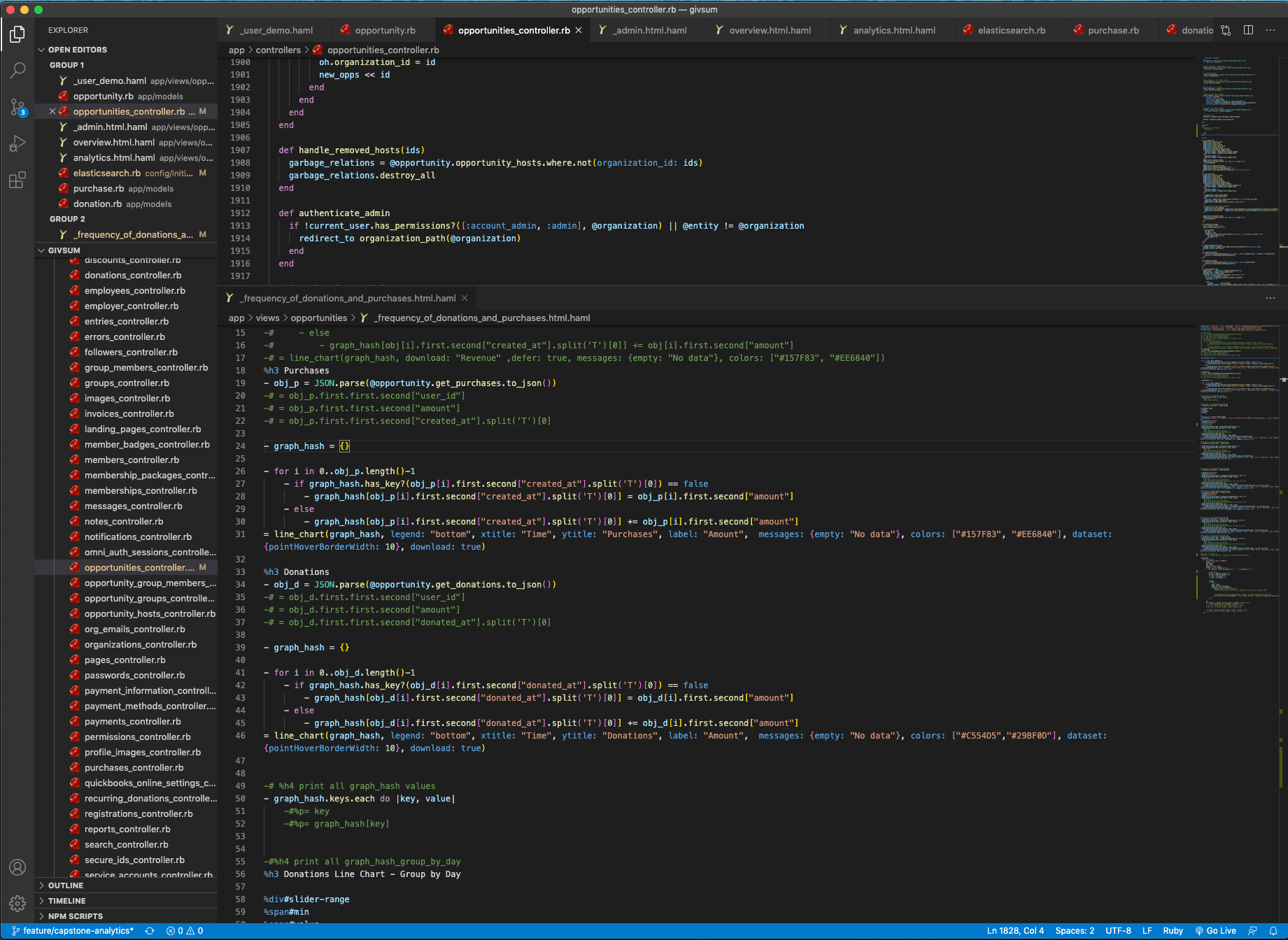
Task: Change indentation Spaces: 2
Action: (1075, 931)
